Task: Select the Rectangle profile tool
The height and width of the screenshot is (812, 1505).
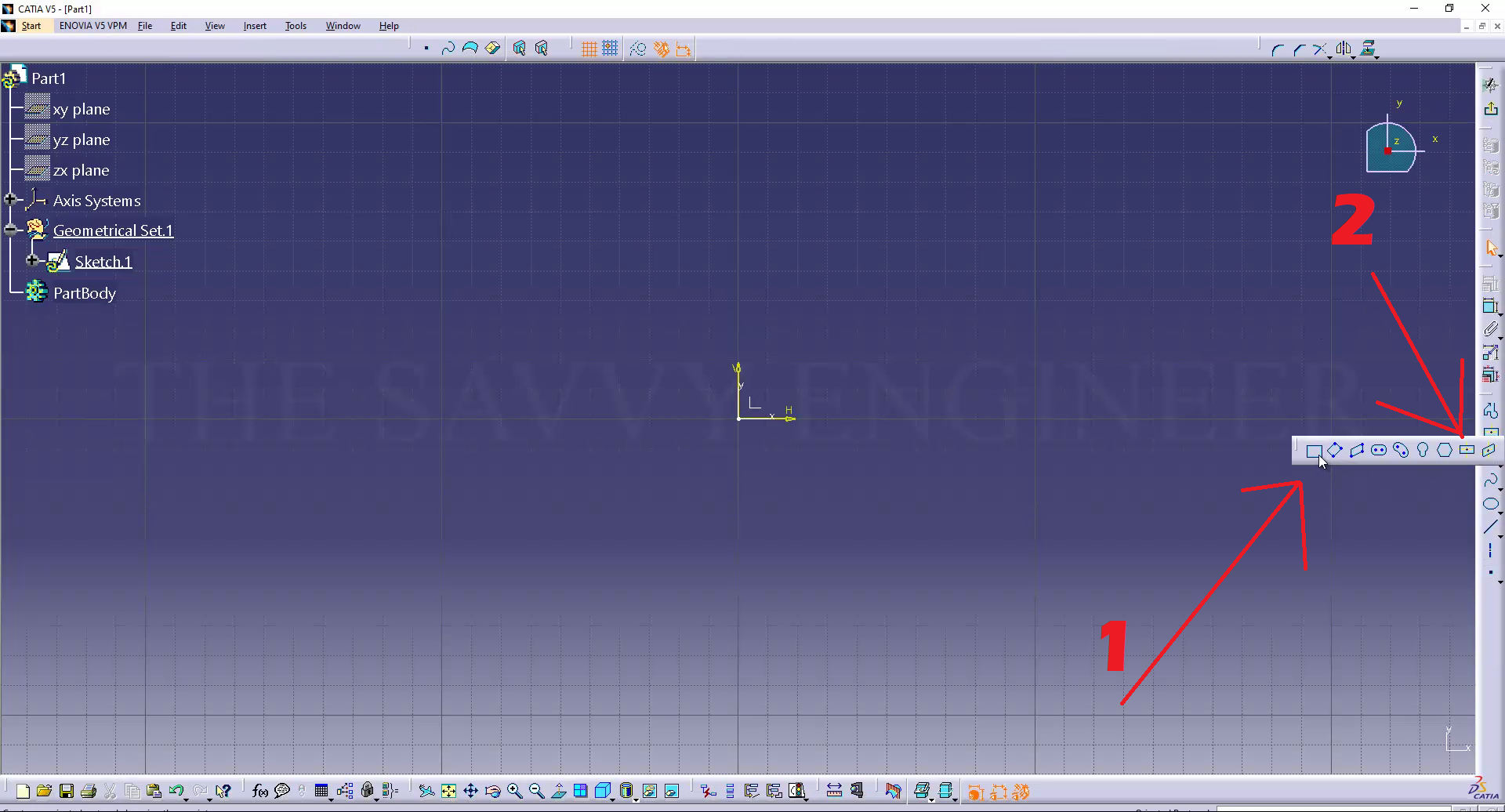Action: click(x=1314, y=450)
